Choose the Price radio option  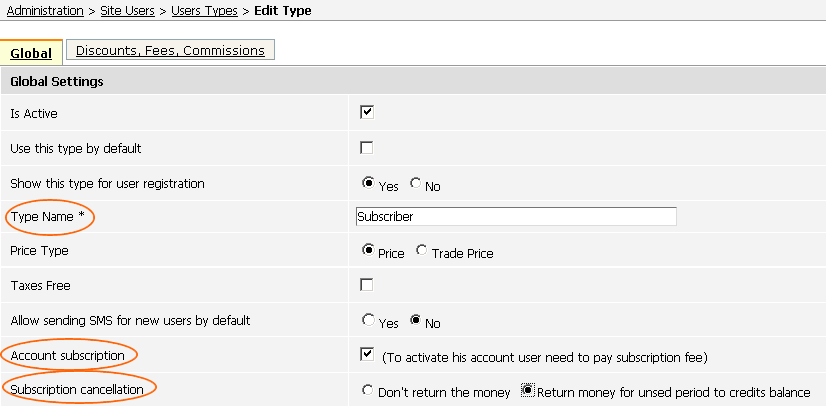(x=368, y=251)
